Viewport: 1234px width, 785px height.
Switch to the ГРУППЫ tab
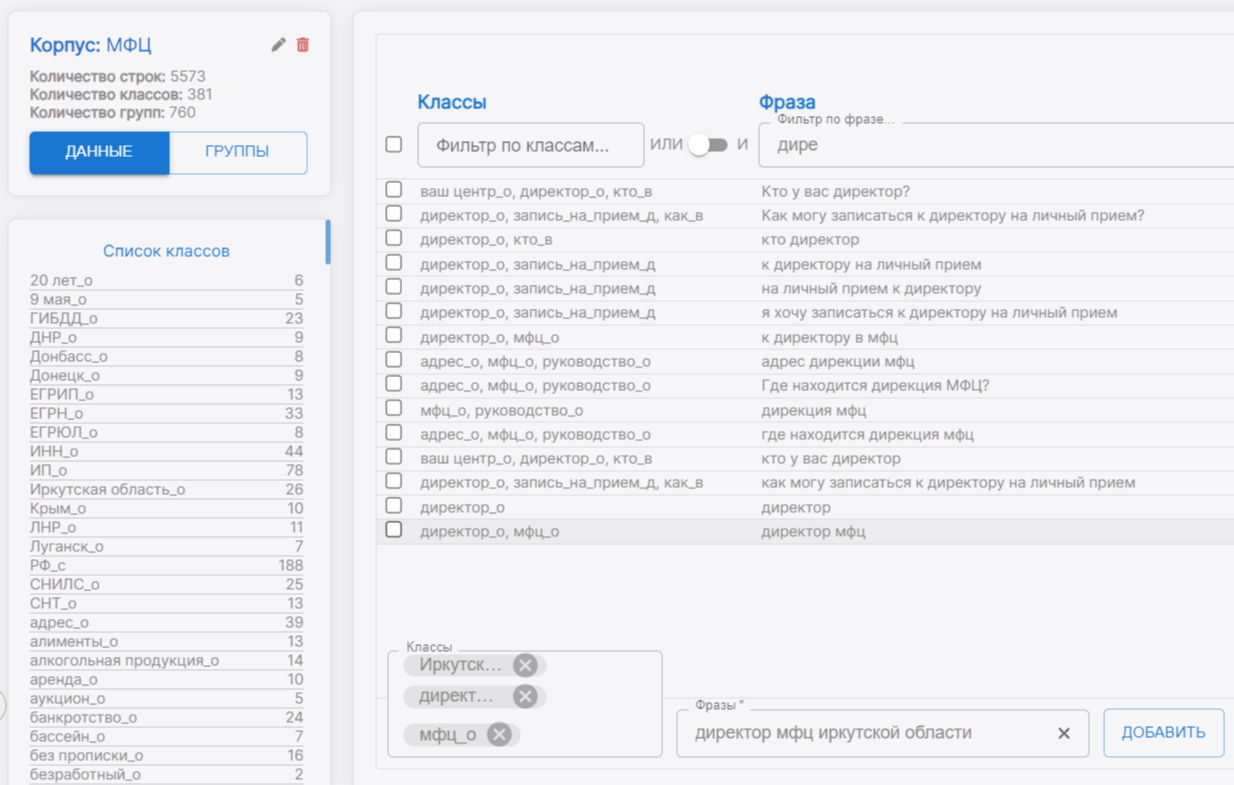point(237,152)
